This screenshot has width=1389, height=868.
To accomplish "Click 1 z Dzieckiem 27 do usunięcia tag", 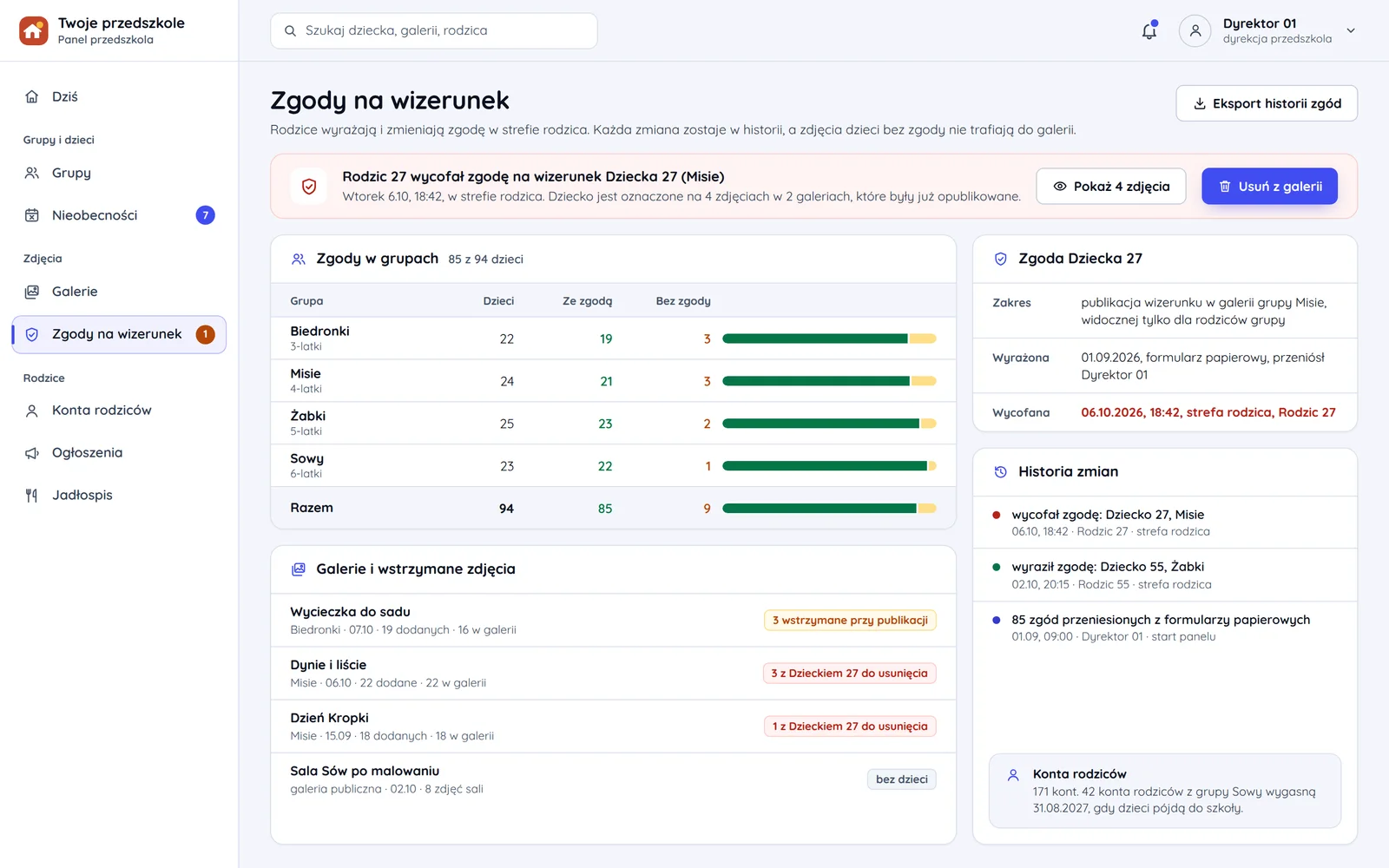I will click(x=850, y=727).
